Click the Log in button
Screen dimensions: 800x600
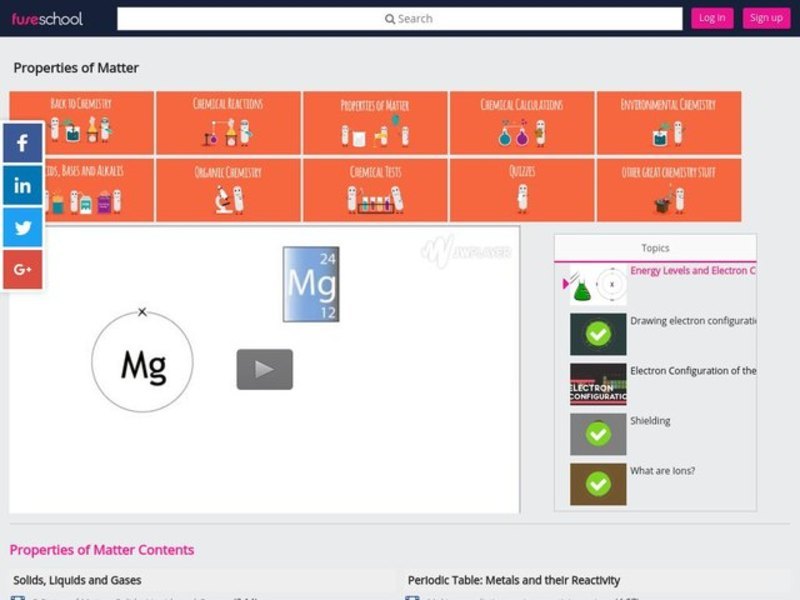(712, 18)
